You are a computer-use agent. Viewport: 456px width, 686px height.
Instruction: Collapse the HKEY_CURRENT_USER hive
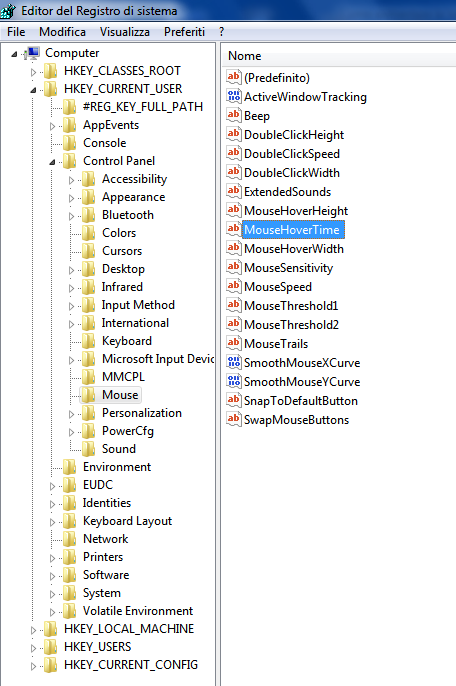point(33,90)
